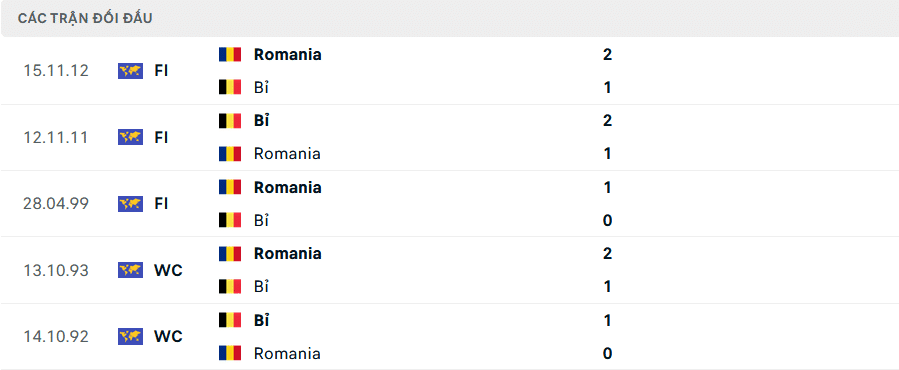Click Belgium flag in the 12.11.11 match winner row

[x=230, y=120]
